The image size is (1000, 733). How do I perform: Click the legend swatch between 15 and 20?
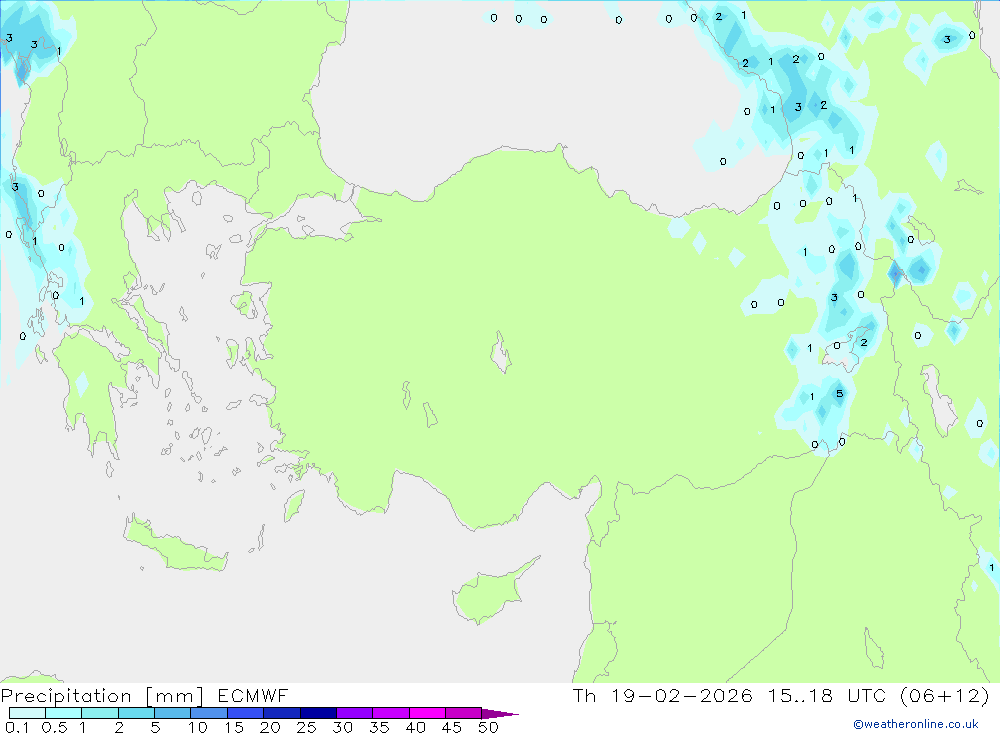pyautogui.click(x=245, y=714)
